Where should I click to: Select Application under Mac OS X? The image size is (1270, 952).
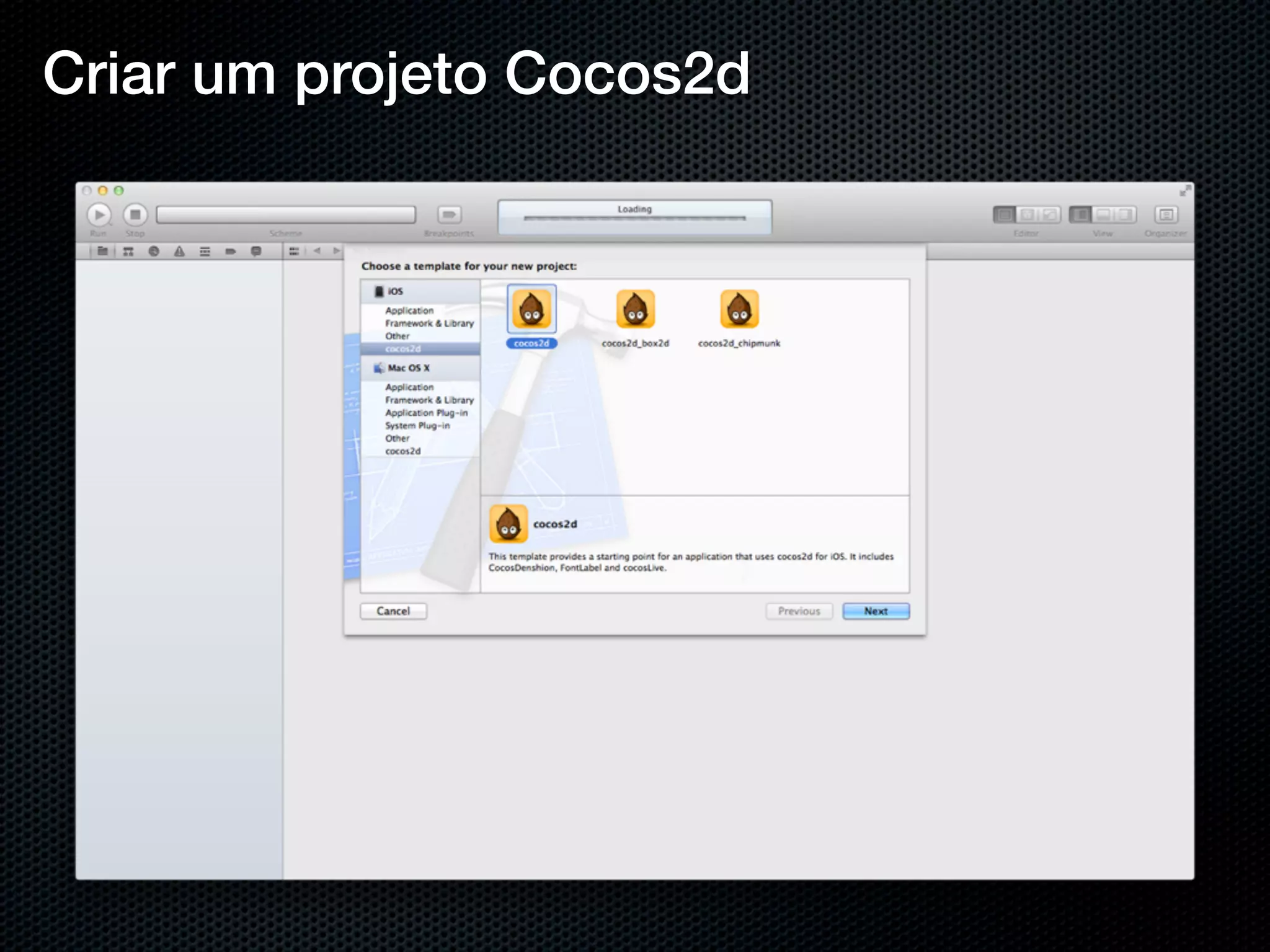point(409,387)
